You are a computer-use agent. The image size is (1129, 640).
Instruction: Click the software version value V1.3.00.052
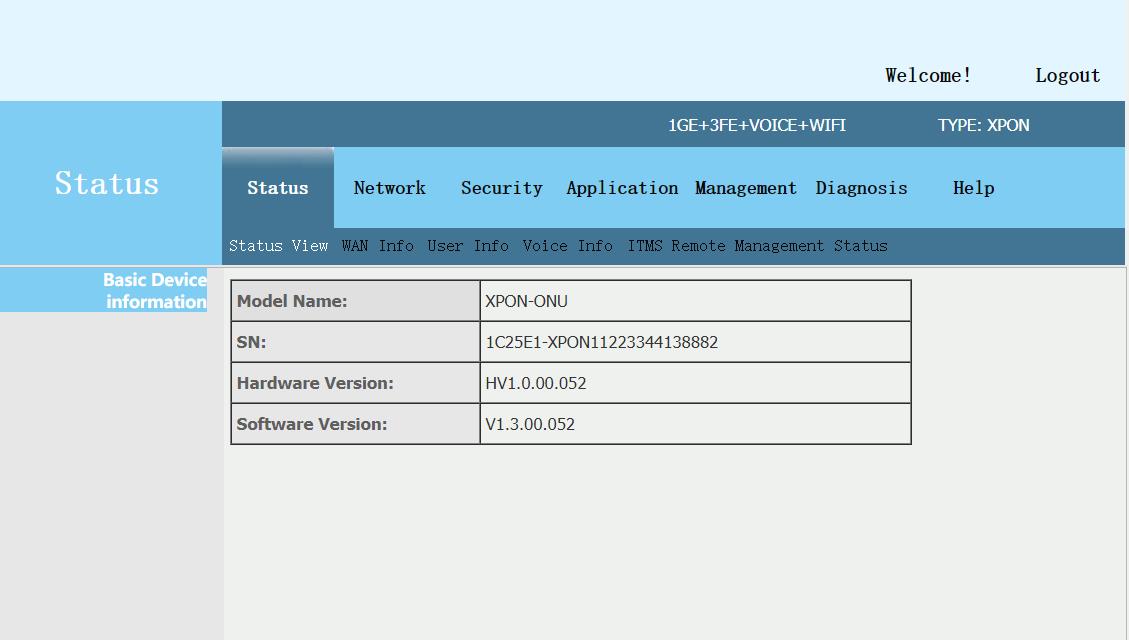pyautogui.click(x=530, y=424)
